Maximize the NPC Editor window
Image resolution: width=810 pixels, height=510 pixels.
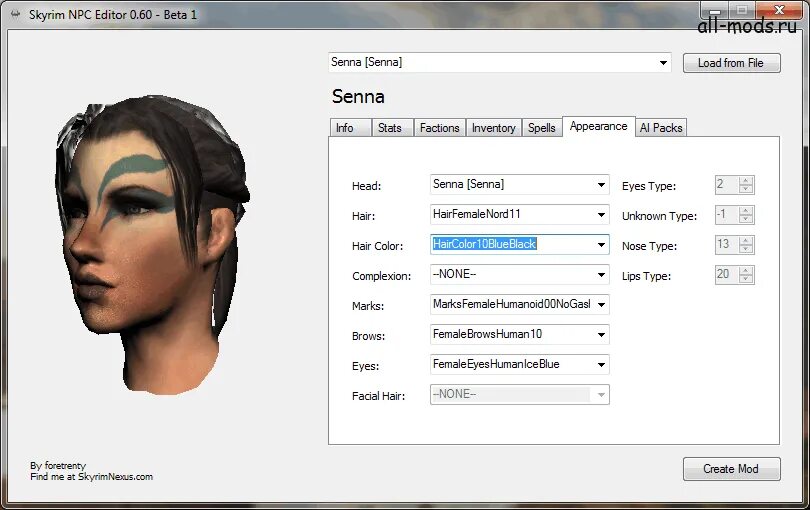[743, 9]
